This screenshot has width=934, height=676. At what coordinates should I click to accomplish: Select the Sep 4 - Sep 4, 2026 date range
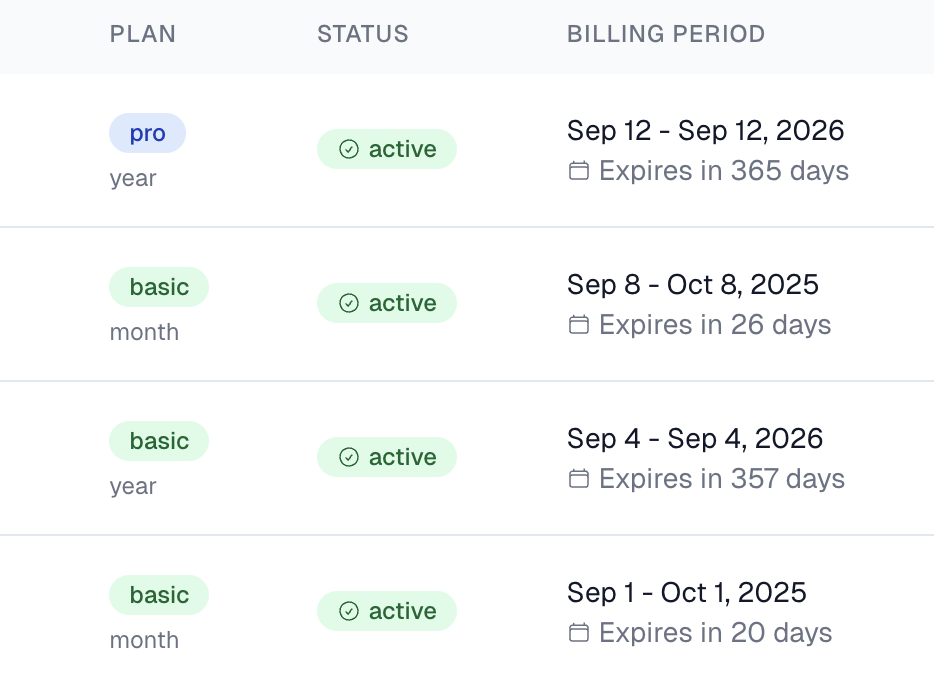(x=695, y=438)
